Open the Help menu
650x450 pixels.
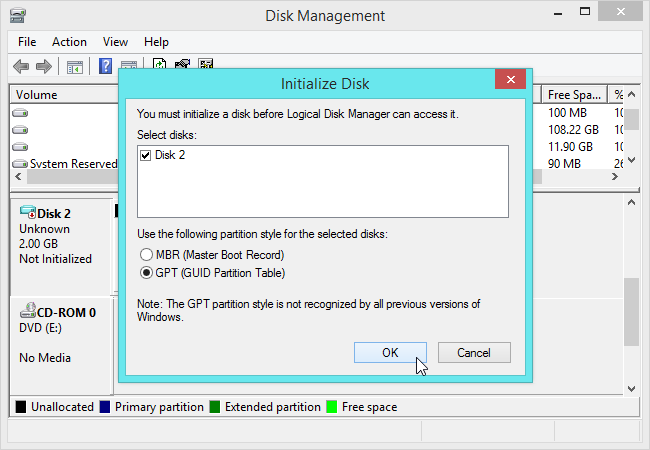click(156, 42)
